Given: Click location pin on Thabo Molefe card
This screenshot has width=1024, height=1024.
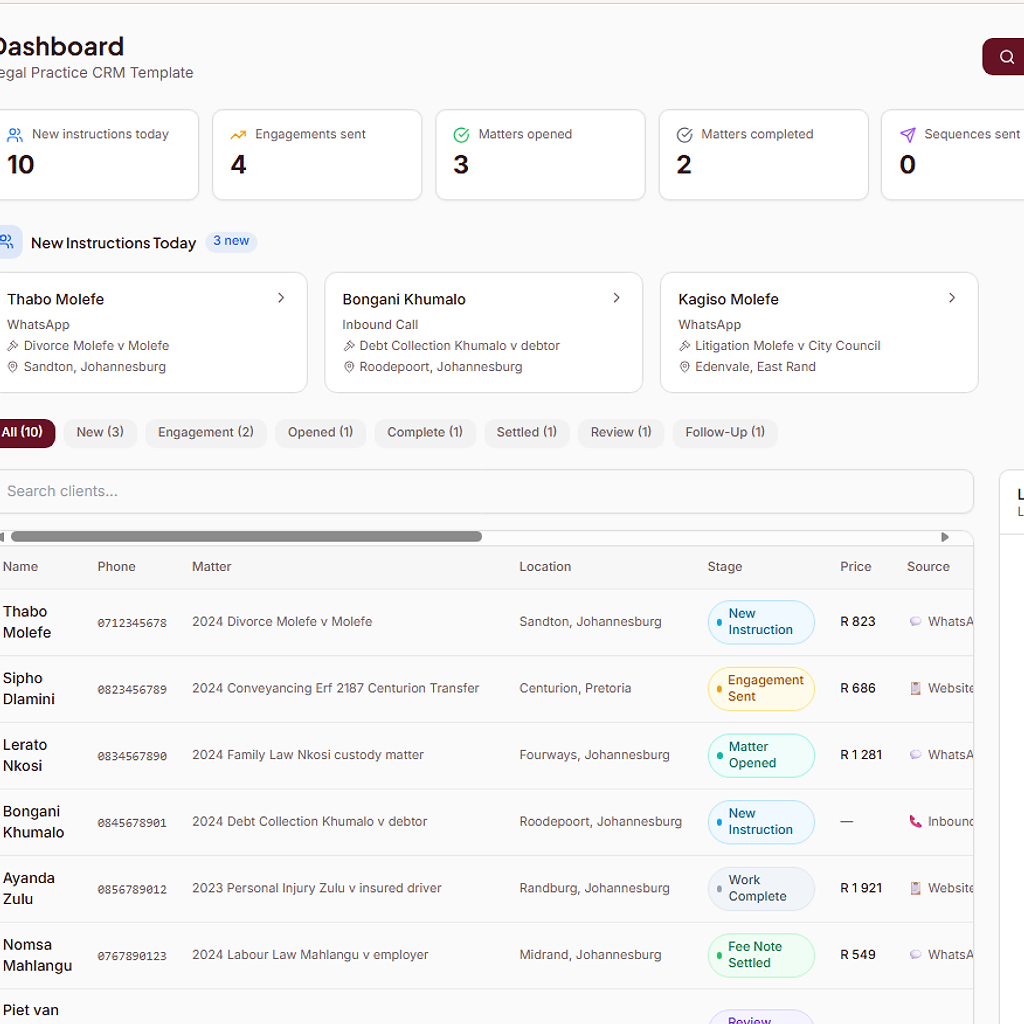Looking at the screenshot, I should pos(12,367).
